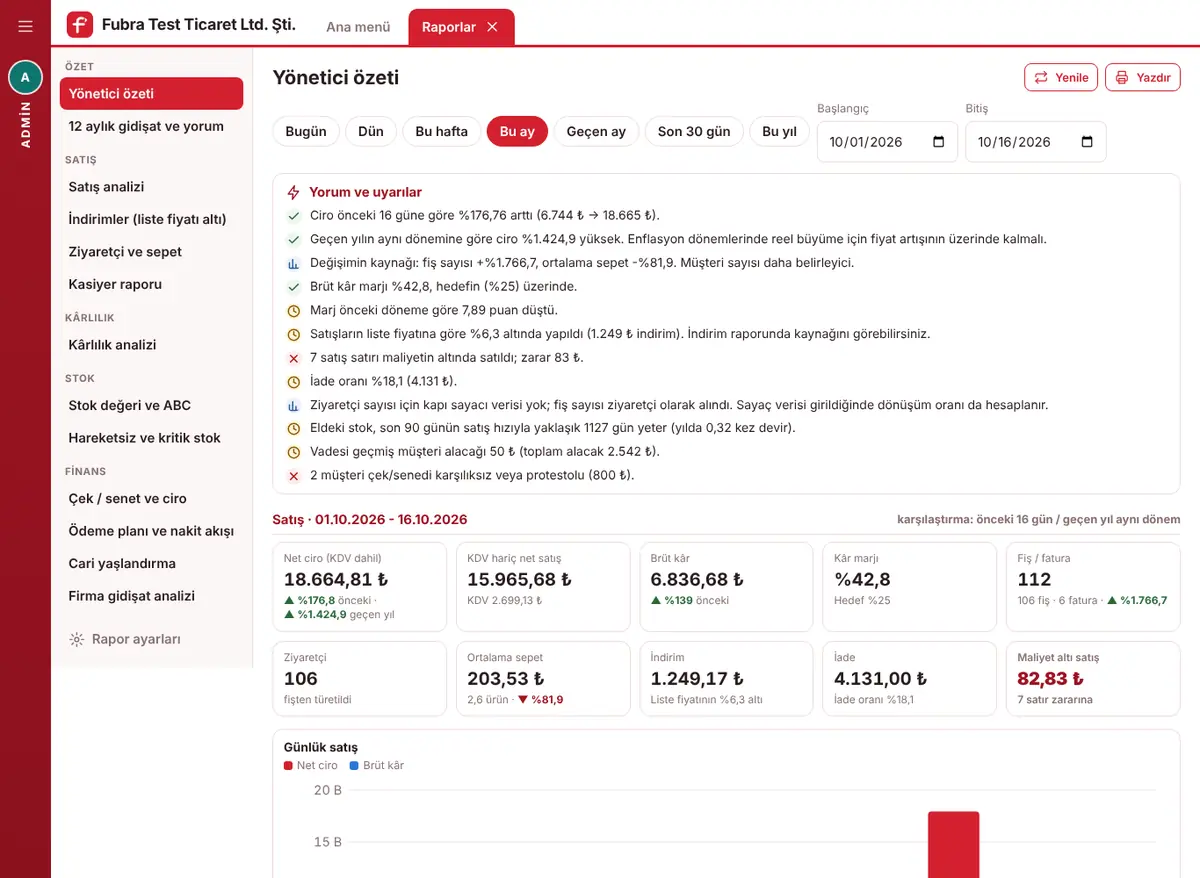Select the Bu yıl period

click(x=779, y=131)
